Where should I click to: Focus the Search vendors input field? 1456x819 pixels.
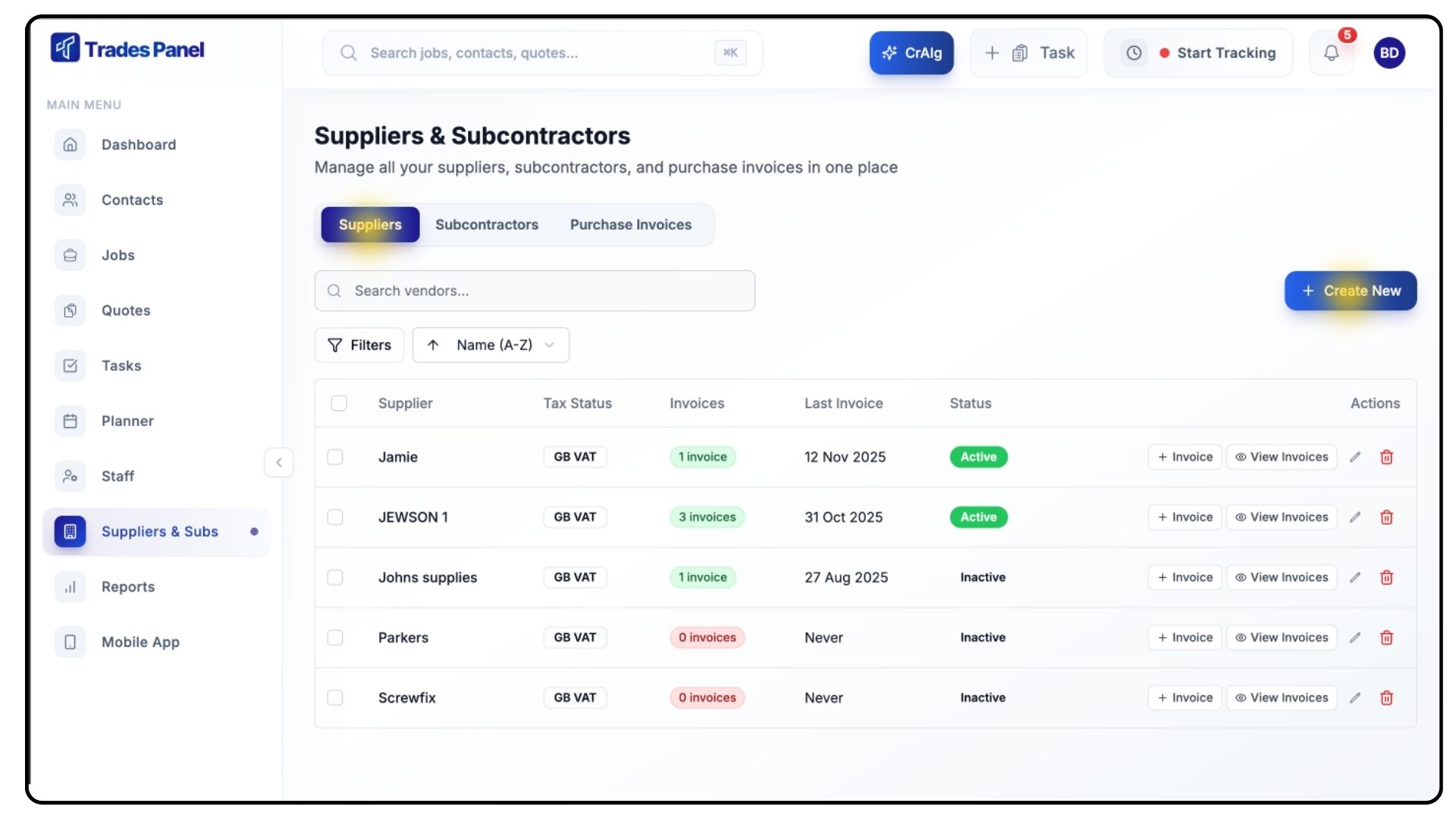[x=535, y=291]
